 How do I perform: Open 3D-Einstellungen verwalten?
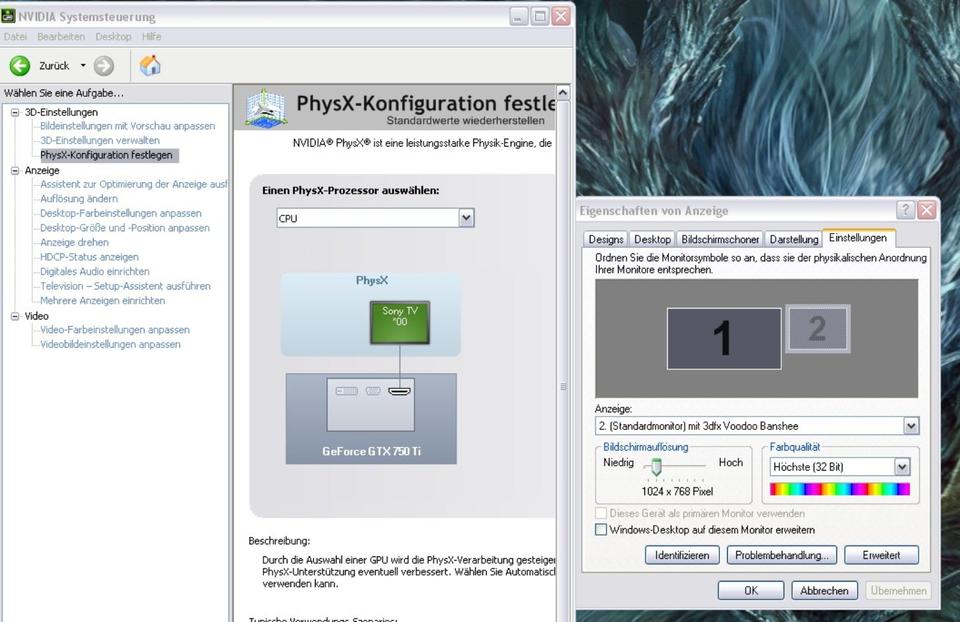(x=100, y=140)
